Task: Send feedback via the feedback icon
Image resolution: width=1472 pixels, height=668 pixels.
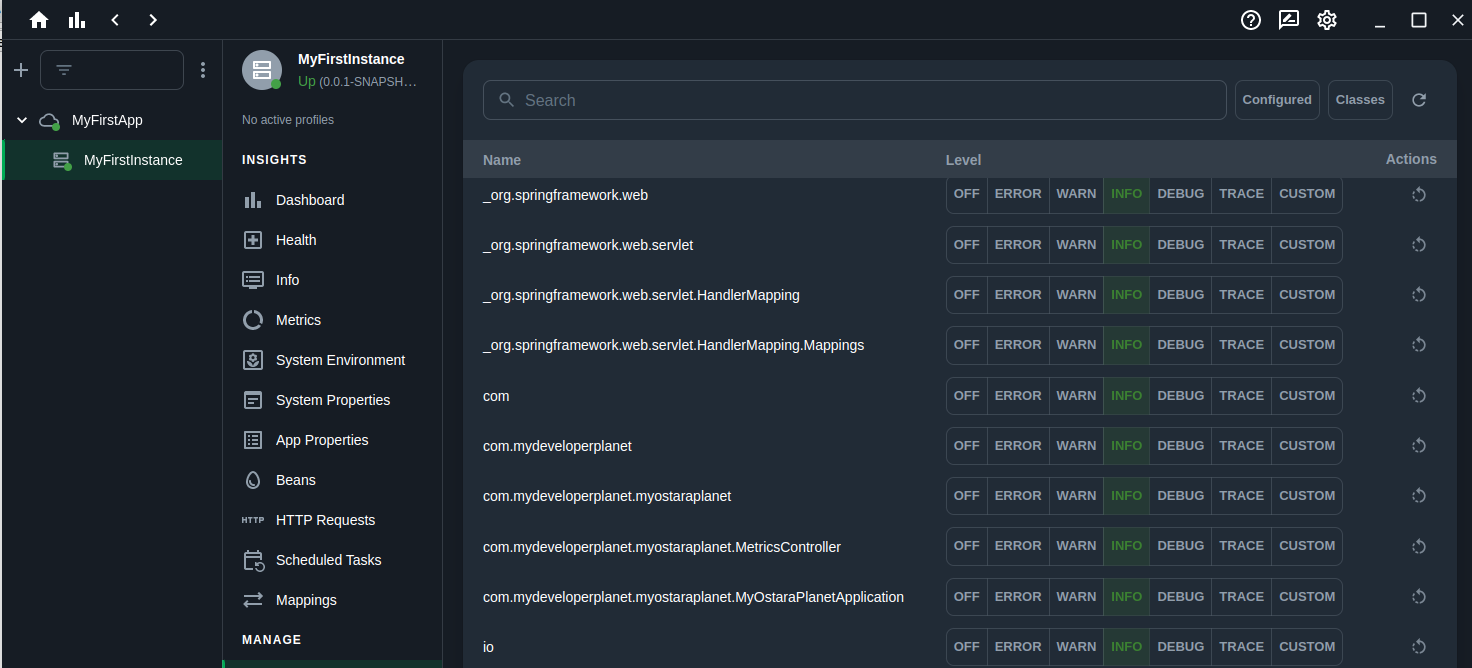Action: click(x=1288, y=19)
